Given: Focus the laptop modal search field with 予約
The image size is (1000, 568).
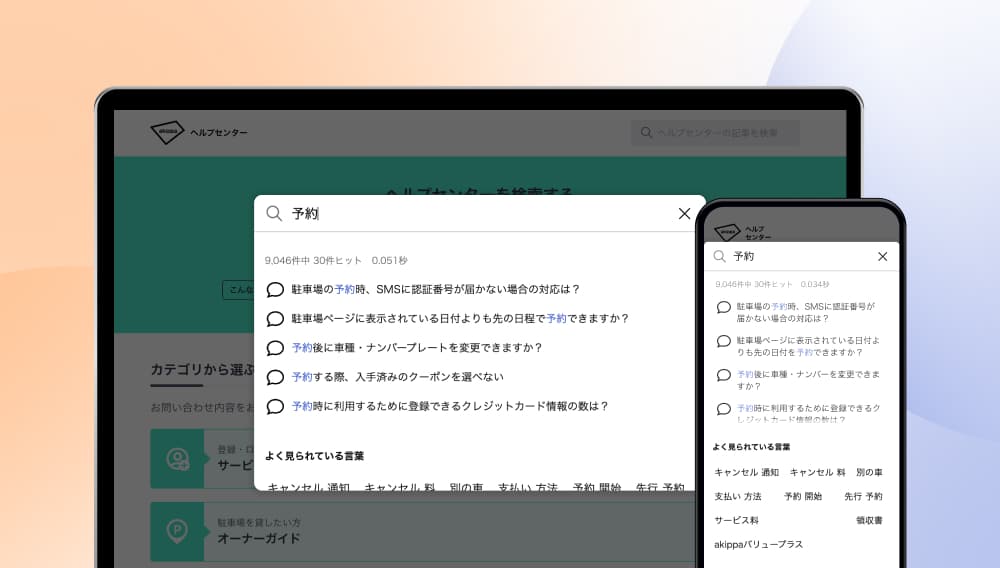Looking at the screenshot, I should pos(478,214).
